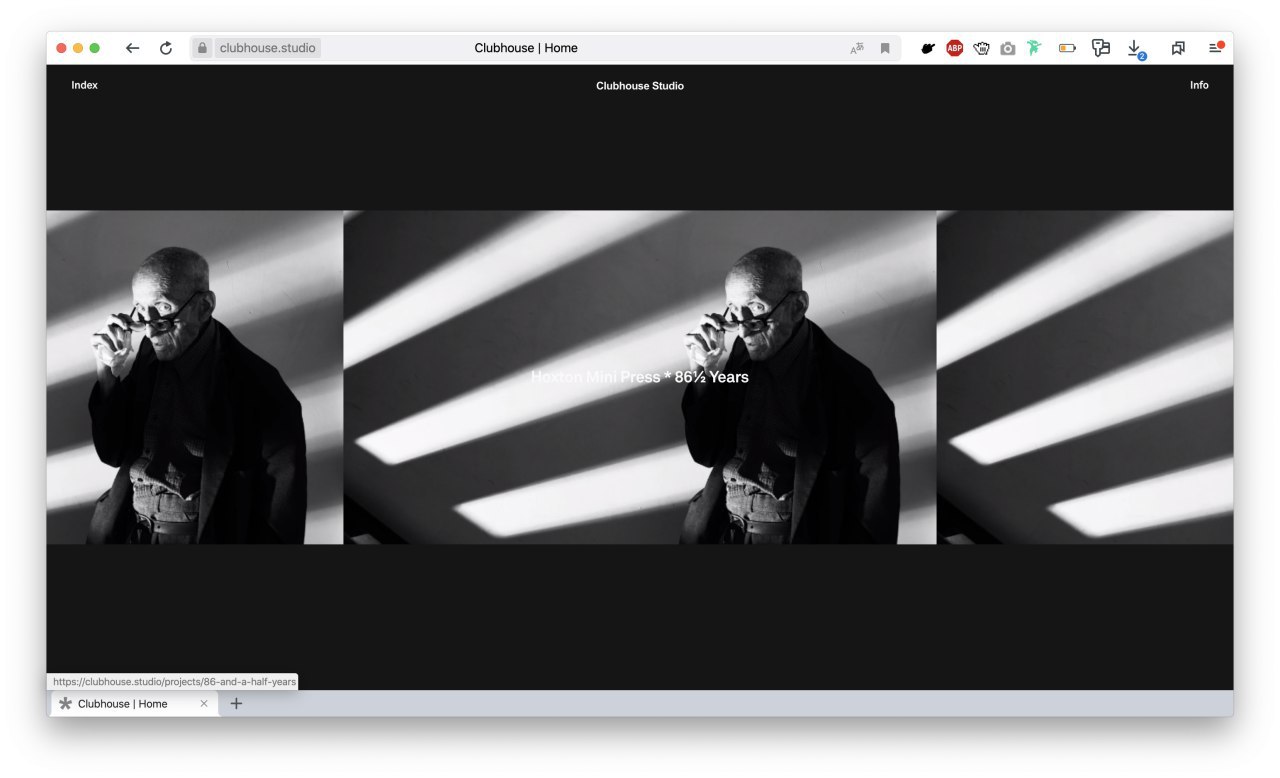Open a new tab with the plus button
The image size is (1280, 778).
pyautogui.click(x=236, y=704)
